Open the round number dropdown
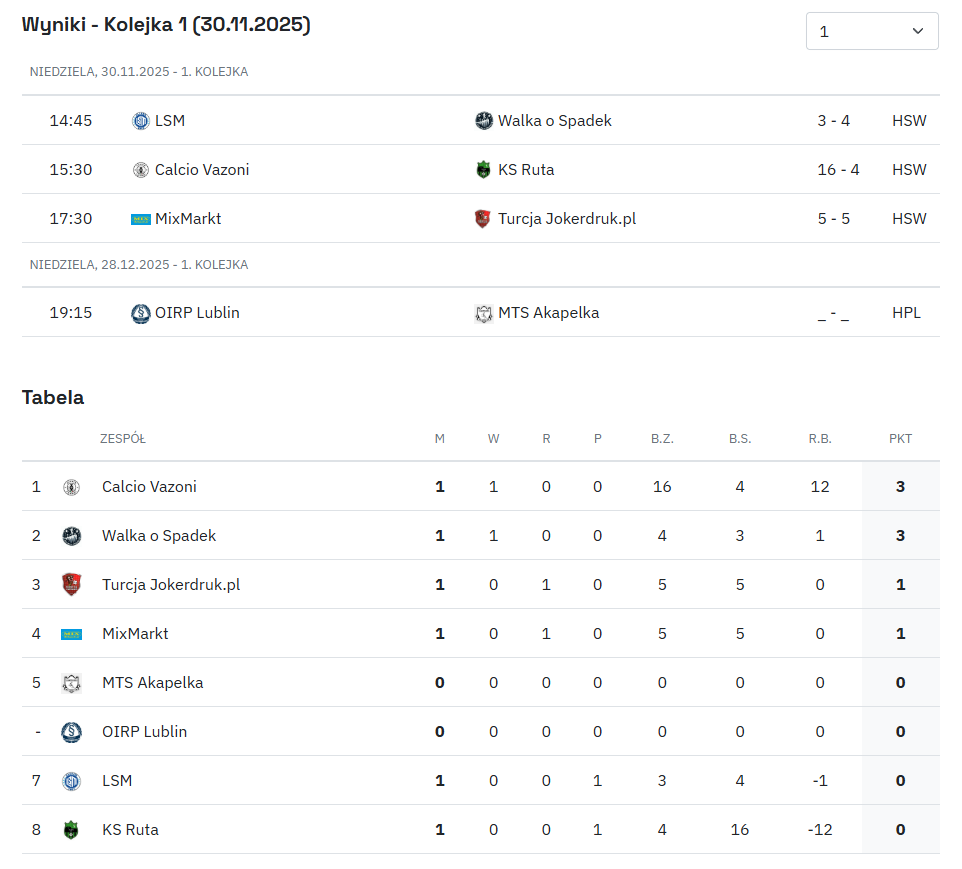The width and height of the screenshot is (962, 869). (x=872, y=31)
